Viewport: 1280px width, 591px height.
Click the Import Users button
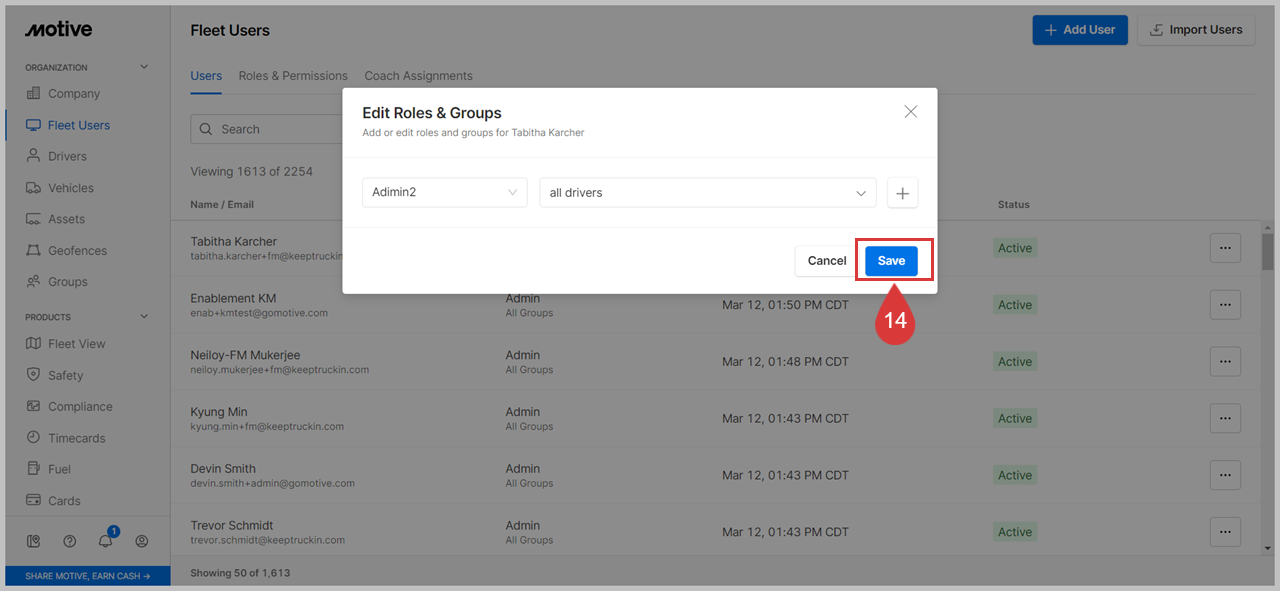[x=1196, y=30]
